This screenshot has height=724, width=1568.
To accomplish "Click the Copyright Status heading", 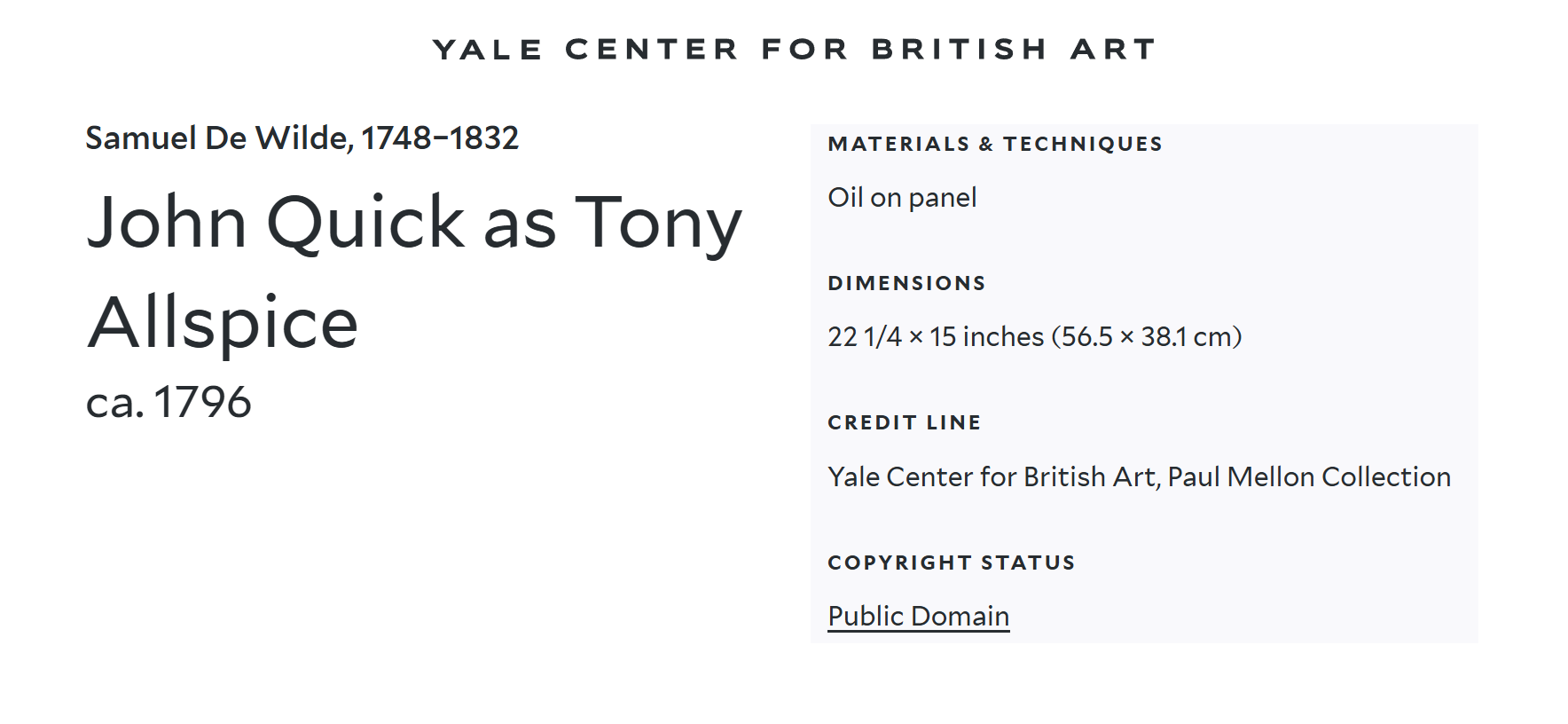I will (x=951, y=563).
